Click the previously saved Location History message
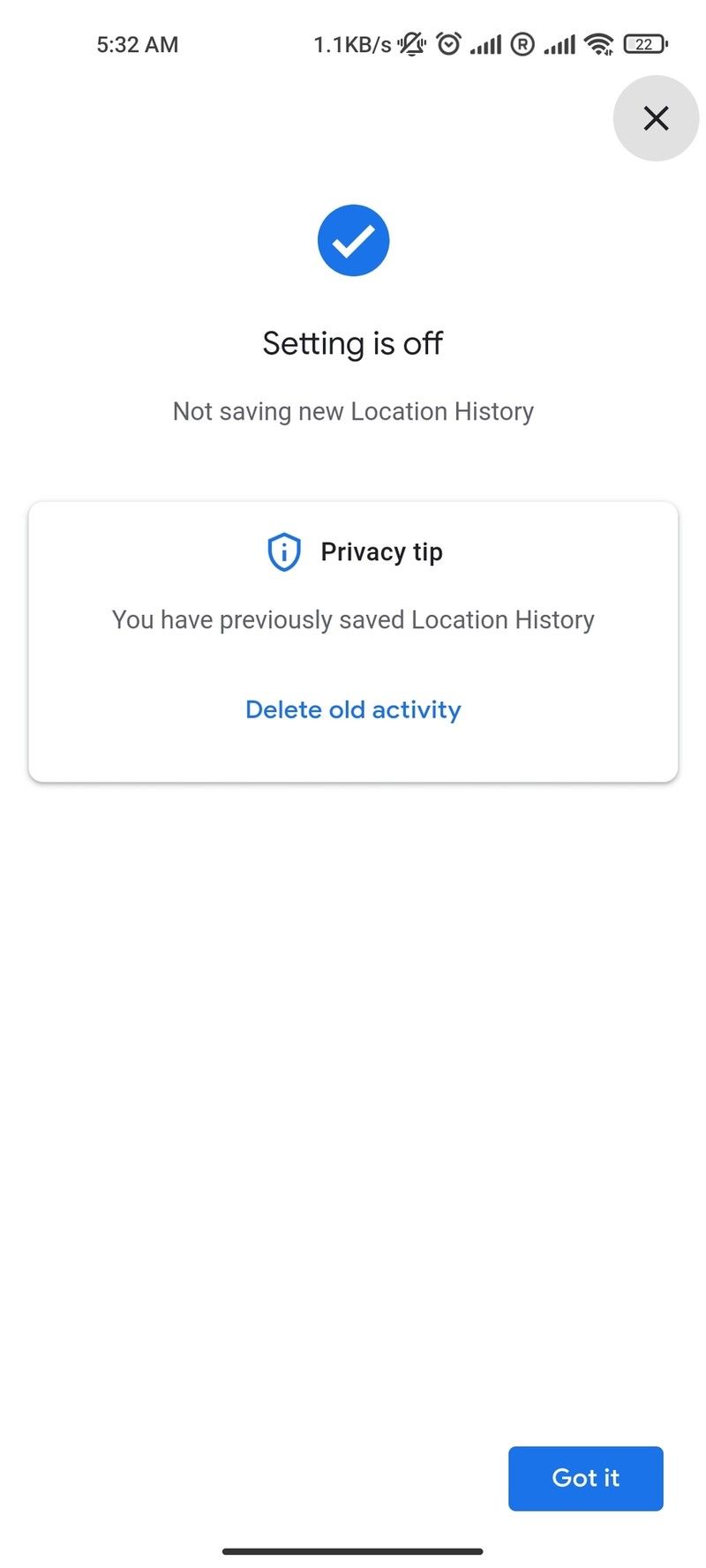This screenshot has width=706, height=1568. [x=353, y=619]
